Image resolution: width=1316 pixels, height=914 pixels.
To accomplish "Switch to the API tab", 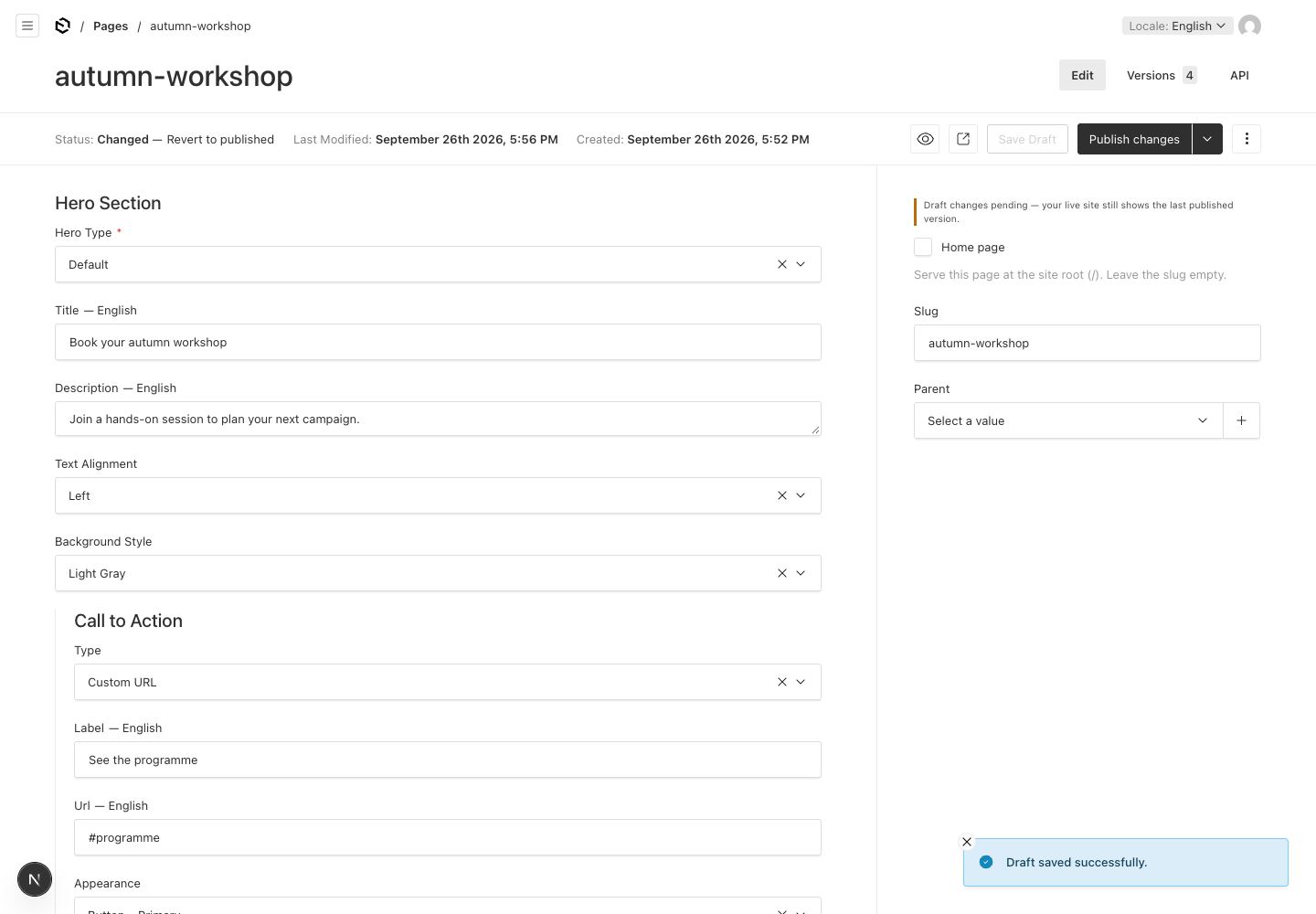I will point(1239,75).
